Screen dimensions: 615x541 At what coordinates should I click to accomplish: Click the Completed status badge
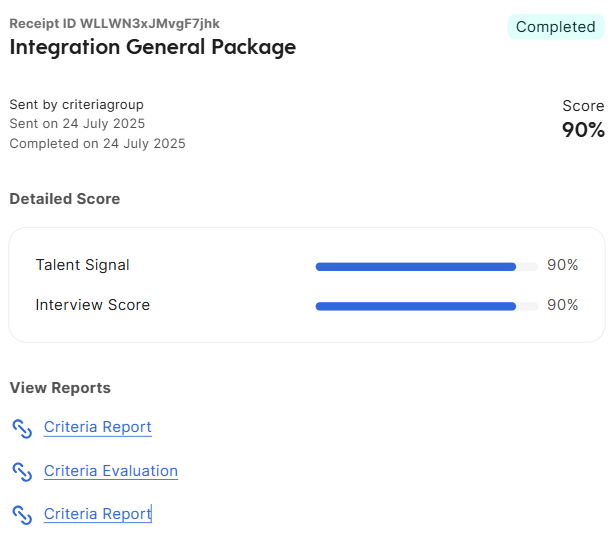(555, 27)
